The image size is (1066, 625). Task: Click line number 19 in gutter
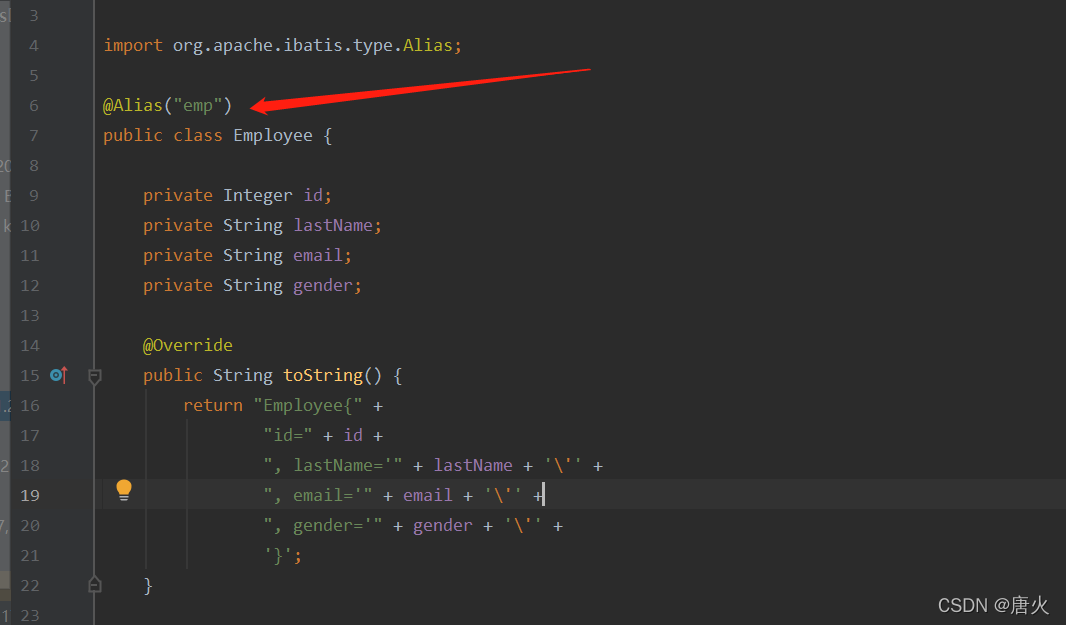(29, 495)
